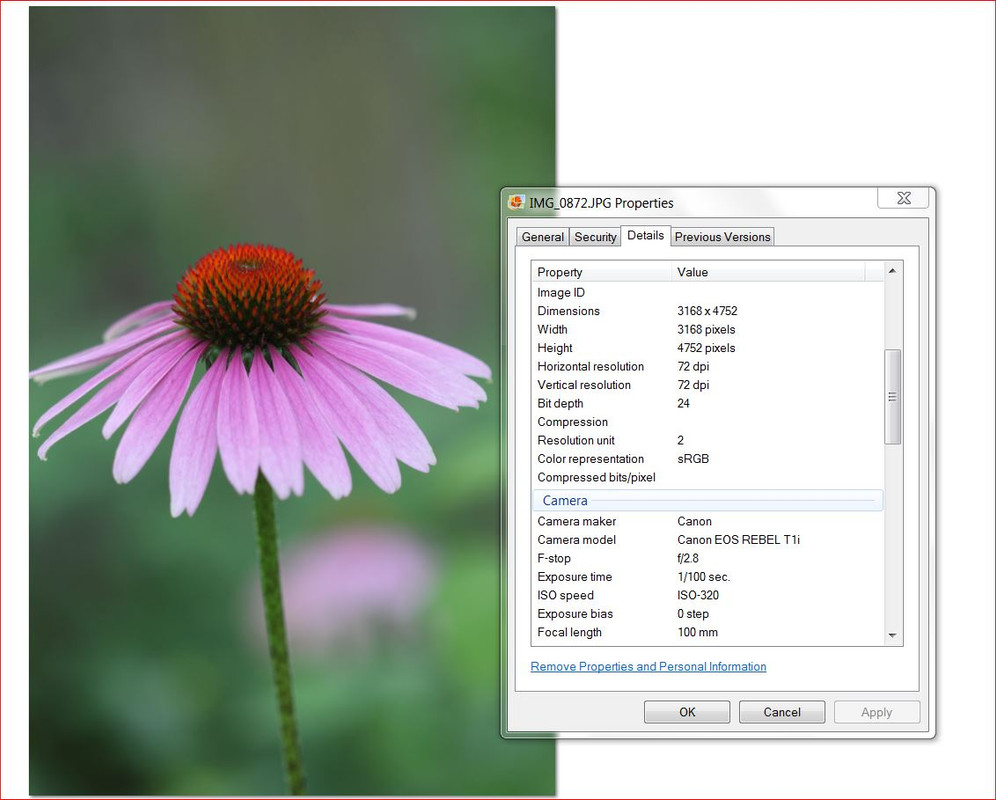Click the Camera maker value Canon
Viewport: 996px width, 800px height.
pos(694,522)
